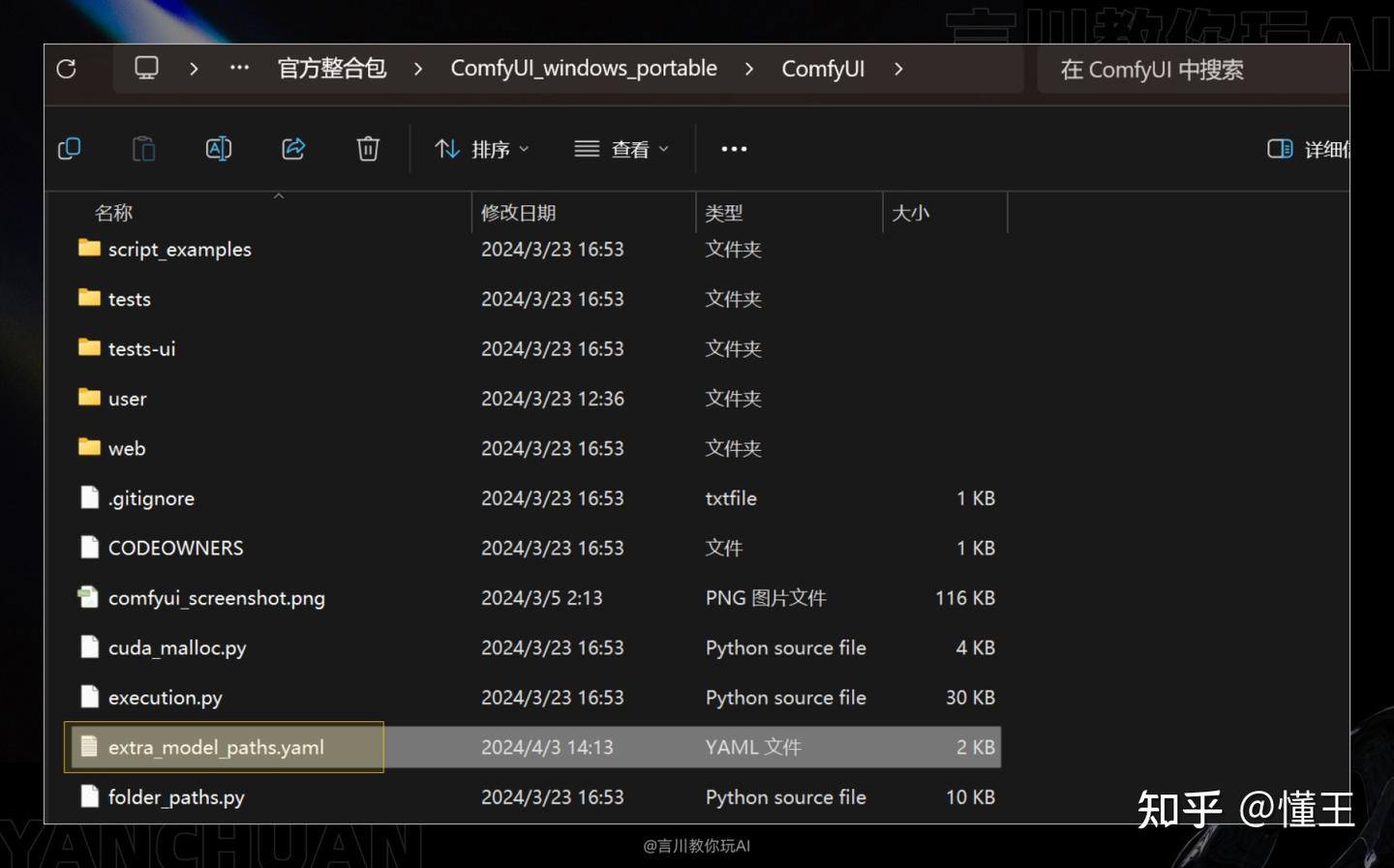This screenshot has width=1394, height=868.
Task: Click the 10 KB size cell
Action: [970, 797]
